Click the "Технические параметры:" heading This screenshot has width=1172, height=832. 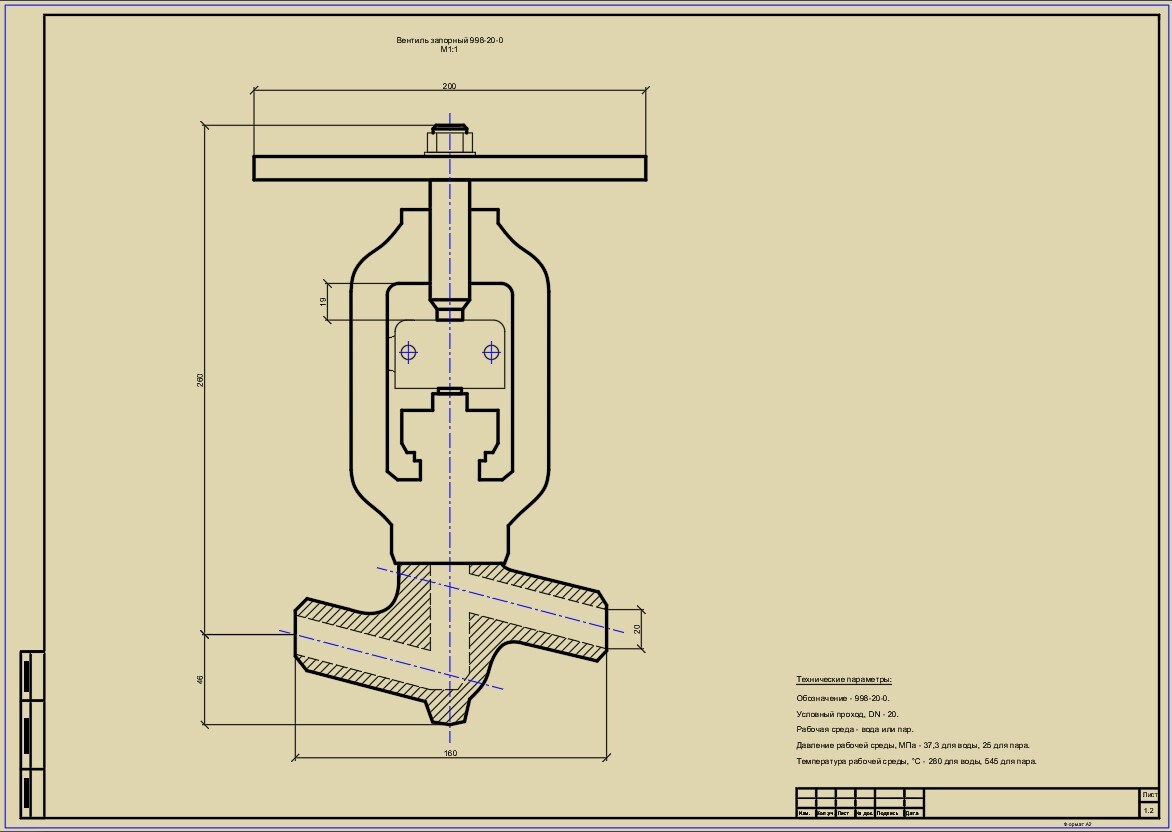[x=843, y=680]
